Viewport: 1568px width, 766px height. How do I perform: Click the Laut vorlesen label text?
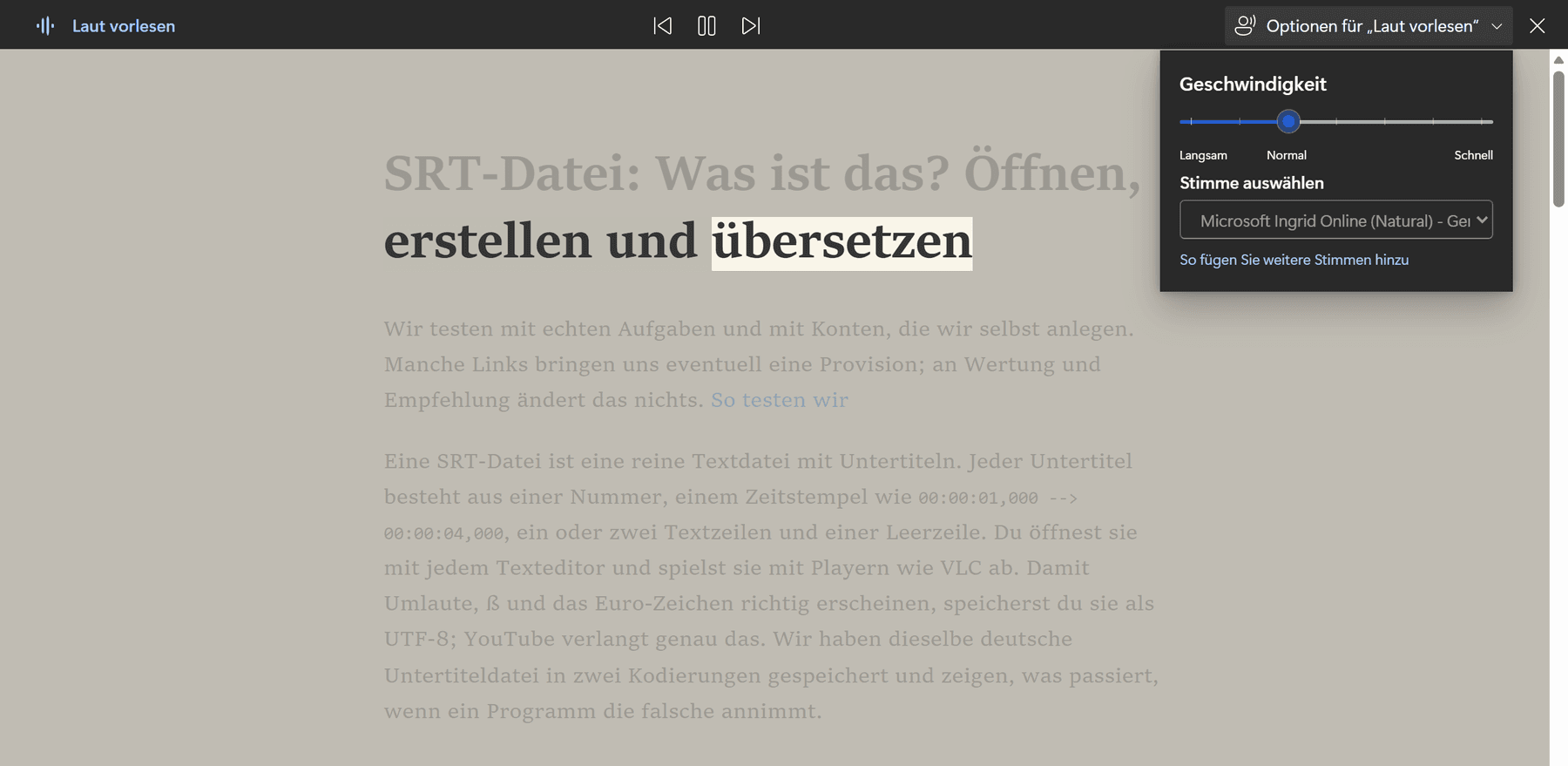click(x=124, y=26)
